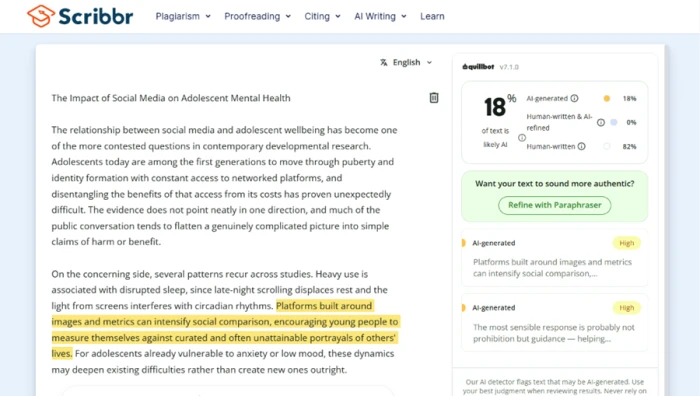Click the 'Our AI detector flags text' disclaimer

click(554, 387)
